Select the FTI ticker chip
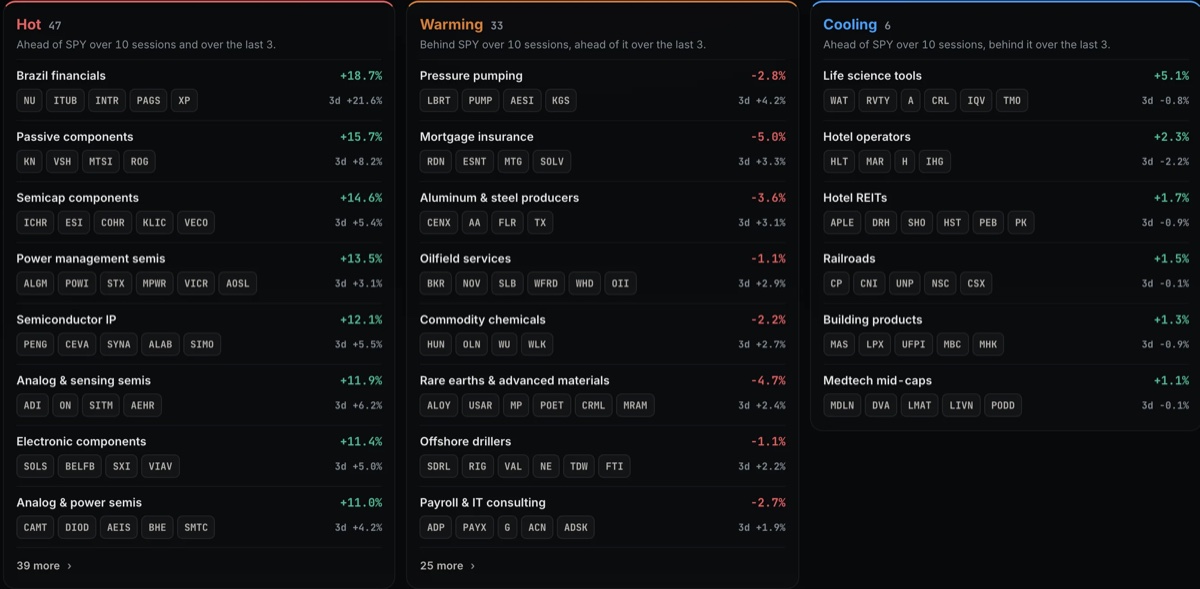1200x589 pixels. pos(614,467)
